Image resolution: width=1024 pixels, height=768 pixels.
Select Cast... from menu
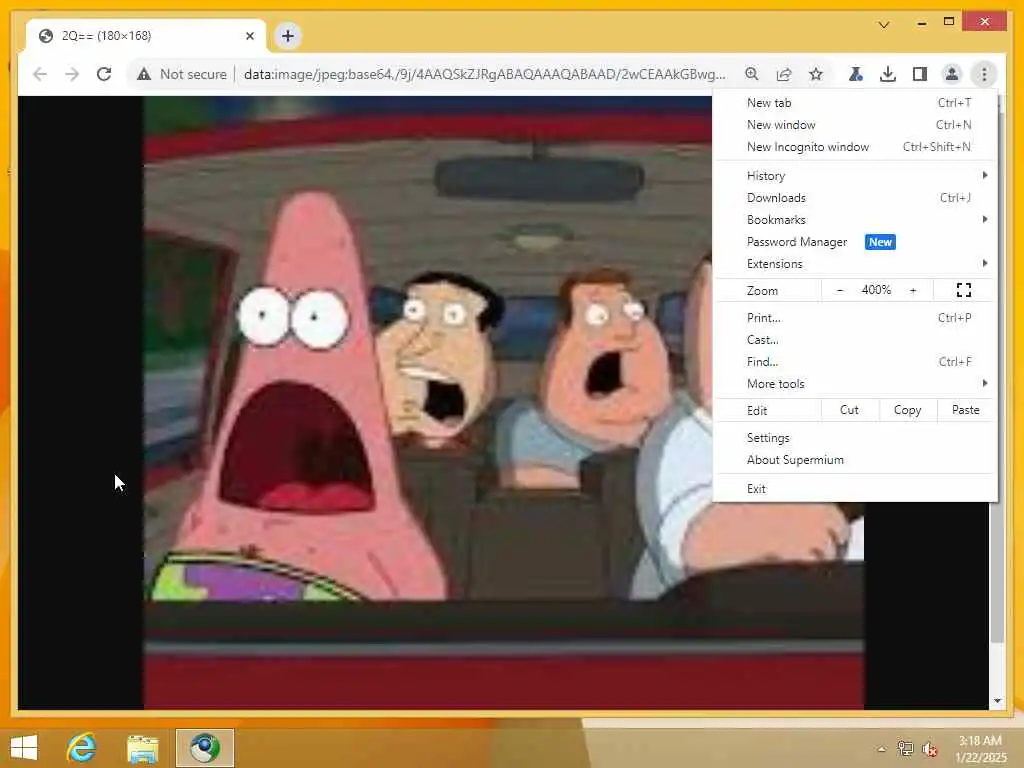856,340
